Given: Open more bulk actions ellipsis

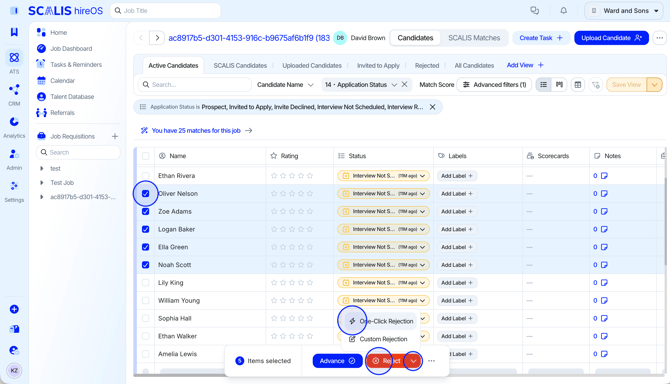Looking at the screenshot, I should [432, 361].
